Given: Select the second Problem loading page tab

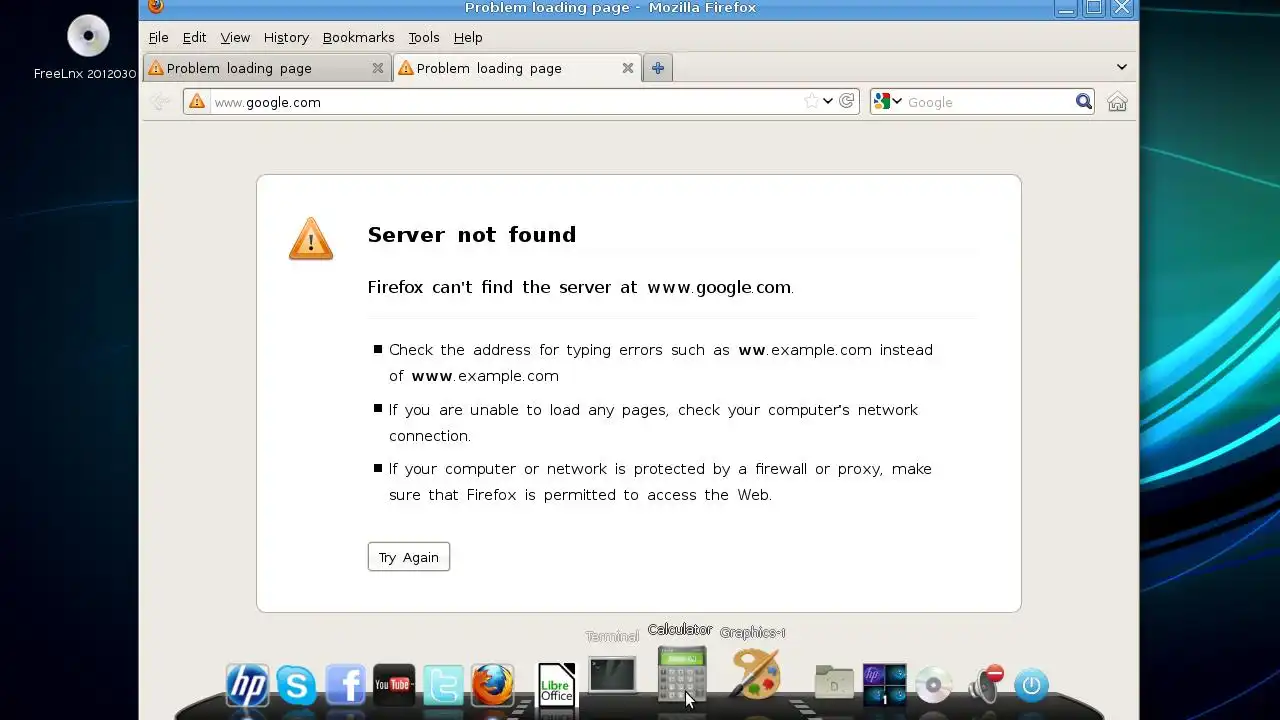Looking at the screenshot, I should tap(516, 68).
